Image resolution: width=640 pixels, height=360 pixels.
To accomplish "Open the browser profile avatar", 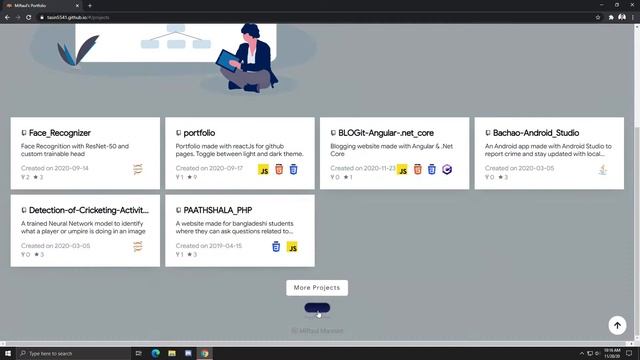I will coord(622,17).
